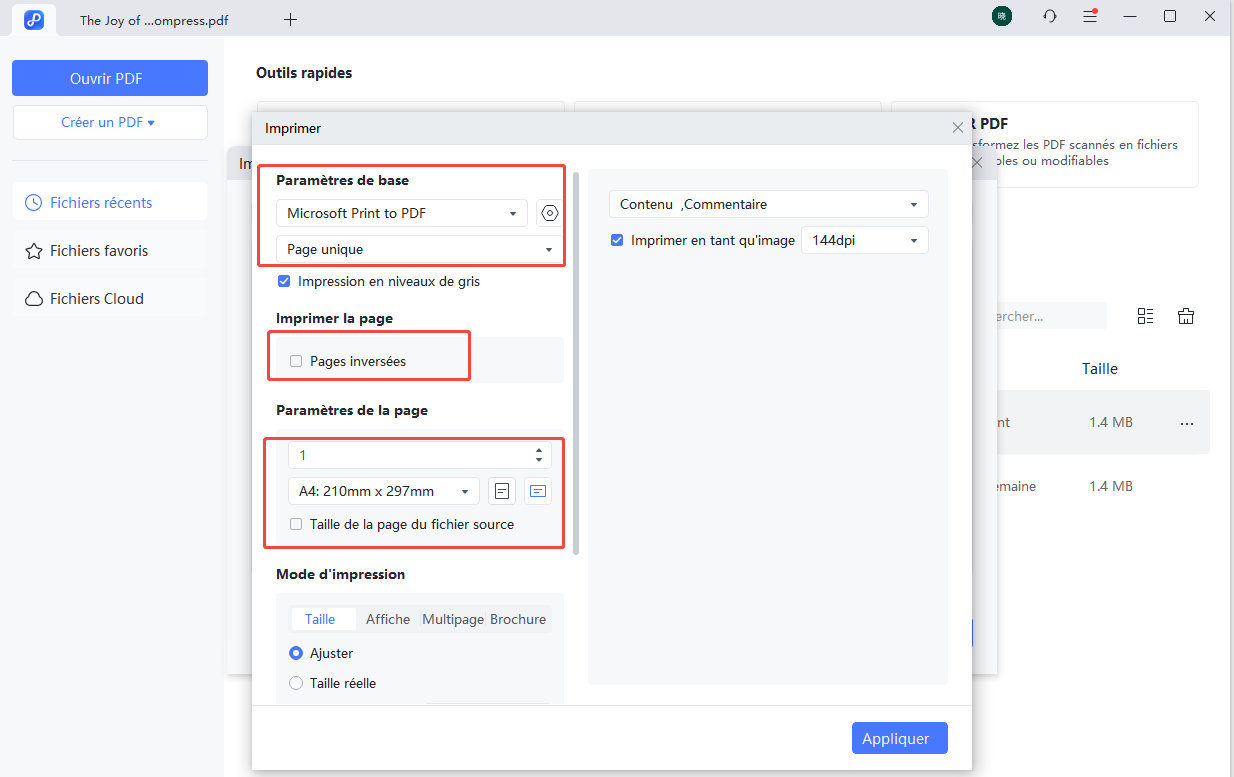Select the Taille réelle radio button
Viewport: 1234px width, 777px height.
click(x=296, y=683)
